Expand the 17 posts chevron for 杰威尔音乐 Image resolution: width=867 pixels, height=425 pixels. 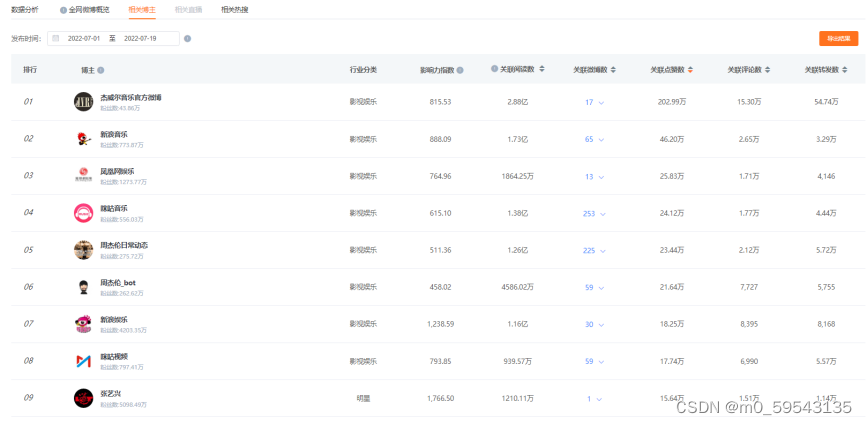(601, 102)
